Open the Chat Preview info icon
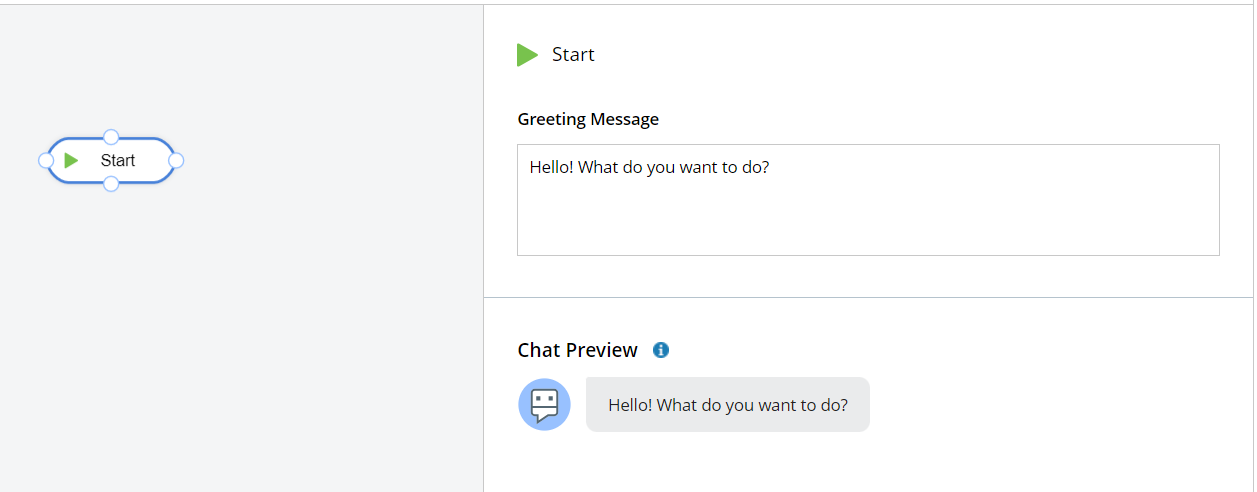Image resolution: width=1257 pixels, height=492 pixels. point(661,350)
